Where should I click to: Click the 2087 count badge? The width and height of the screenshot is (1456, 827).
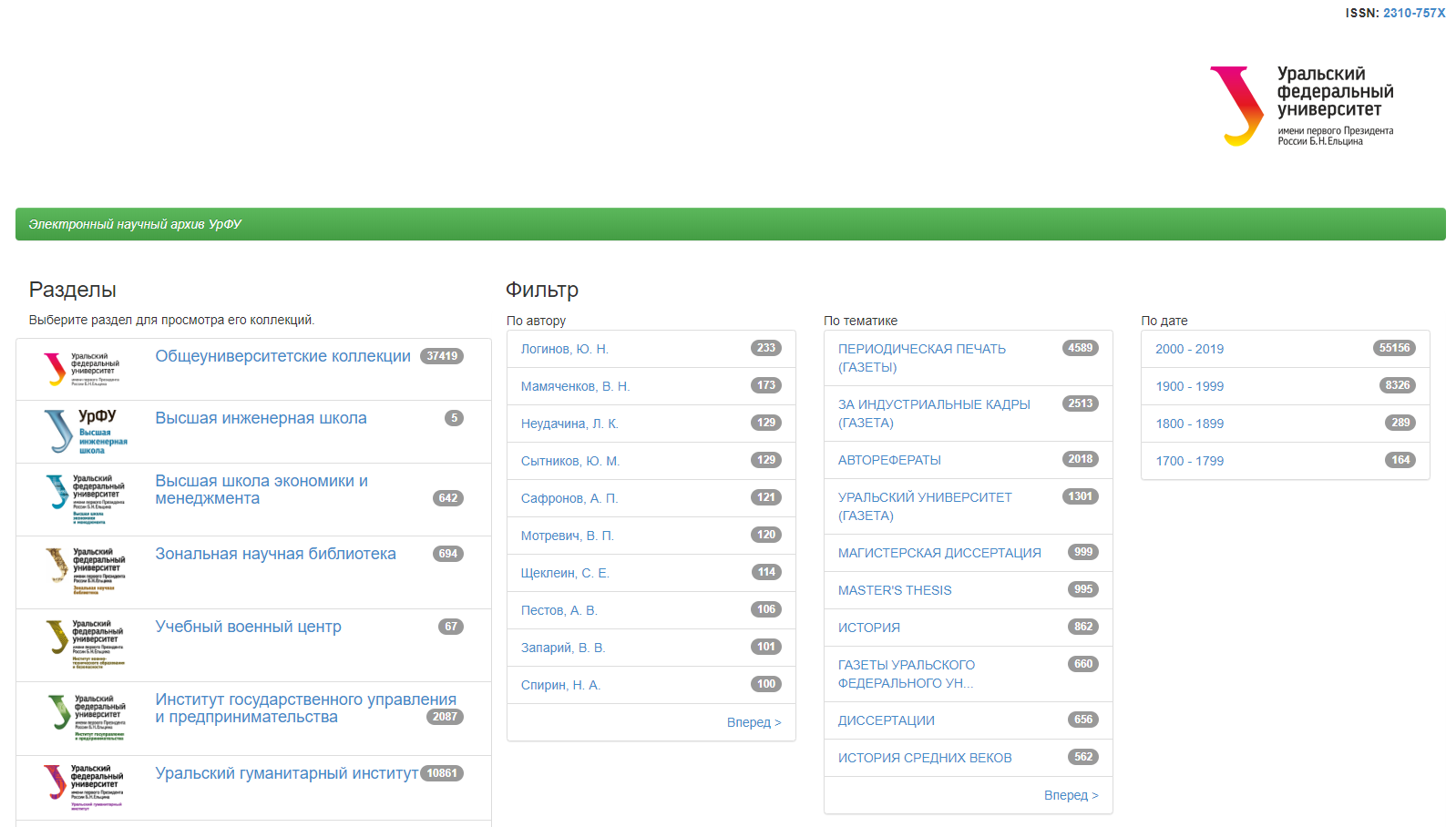point(445,717)
